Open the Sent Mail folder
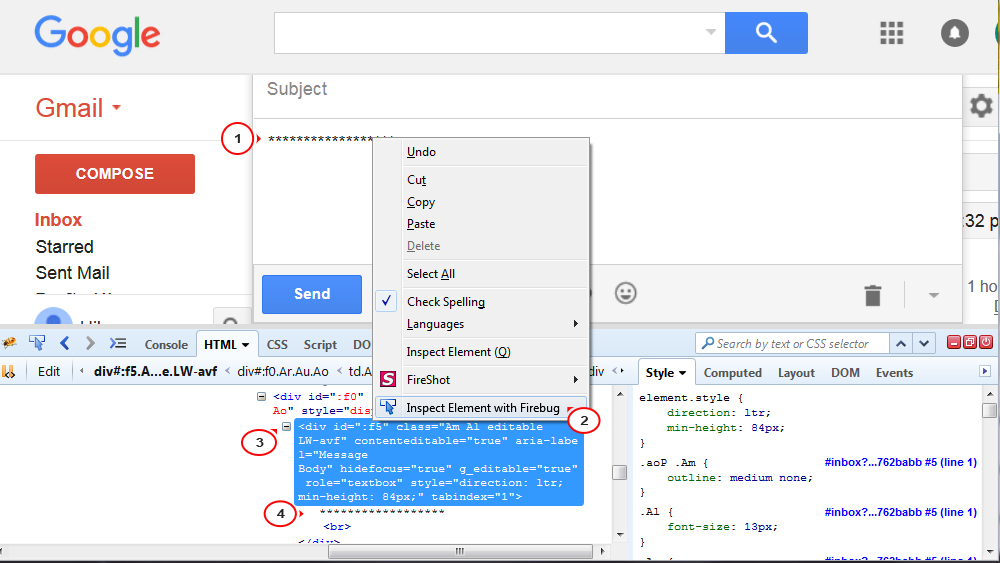The image size is (1000, 563). (x=72, y=273)
